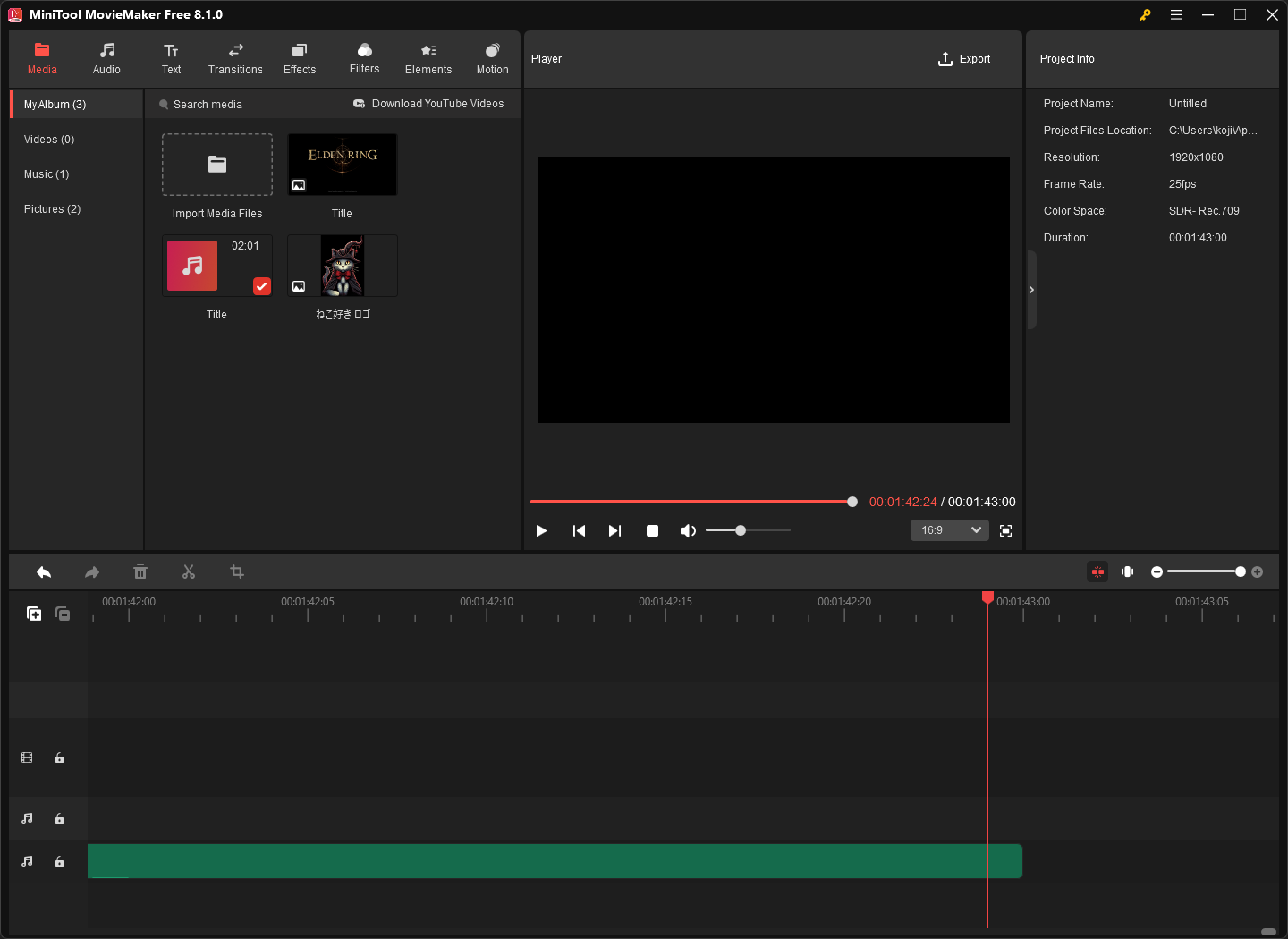Stop playback
This screenshot has height=939, width=1288.
click(652, 531)
